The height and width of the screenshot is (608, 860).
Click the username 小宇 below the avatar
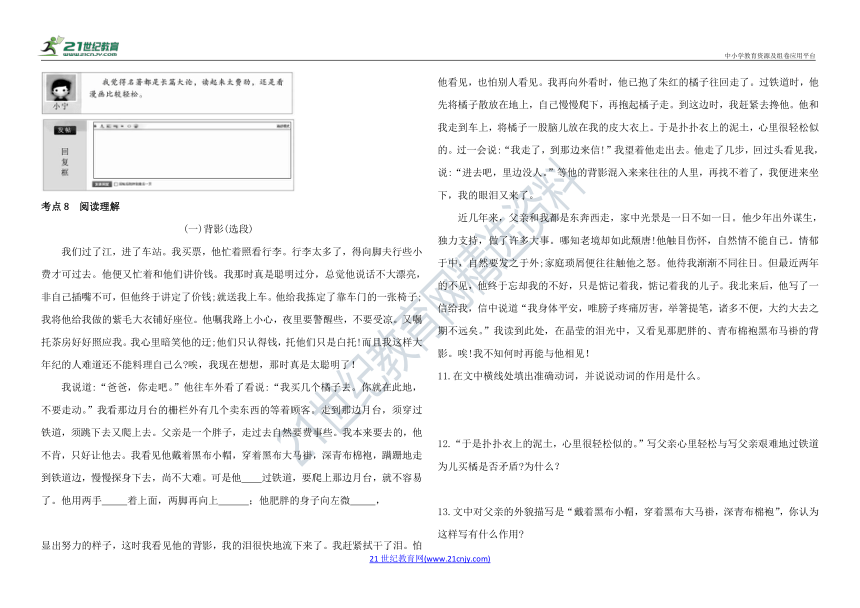tap(60, 106)
